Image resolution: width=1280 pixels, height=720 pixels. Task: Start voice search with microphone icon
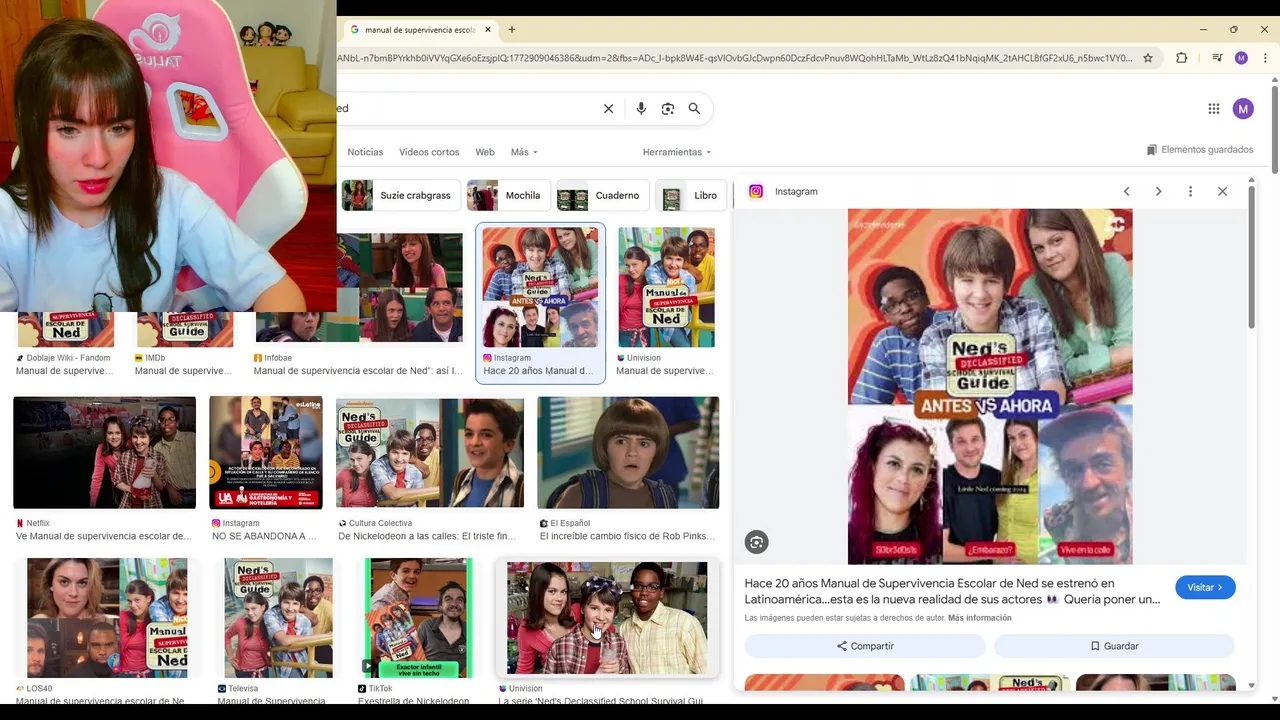[641, 109]
